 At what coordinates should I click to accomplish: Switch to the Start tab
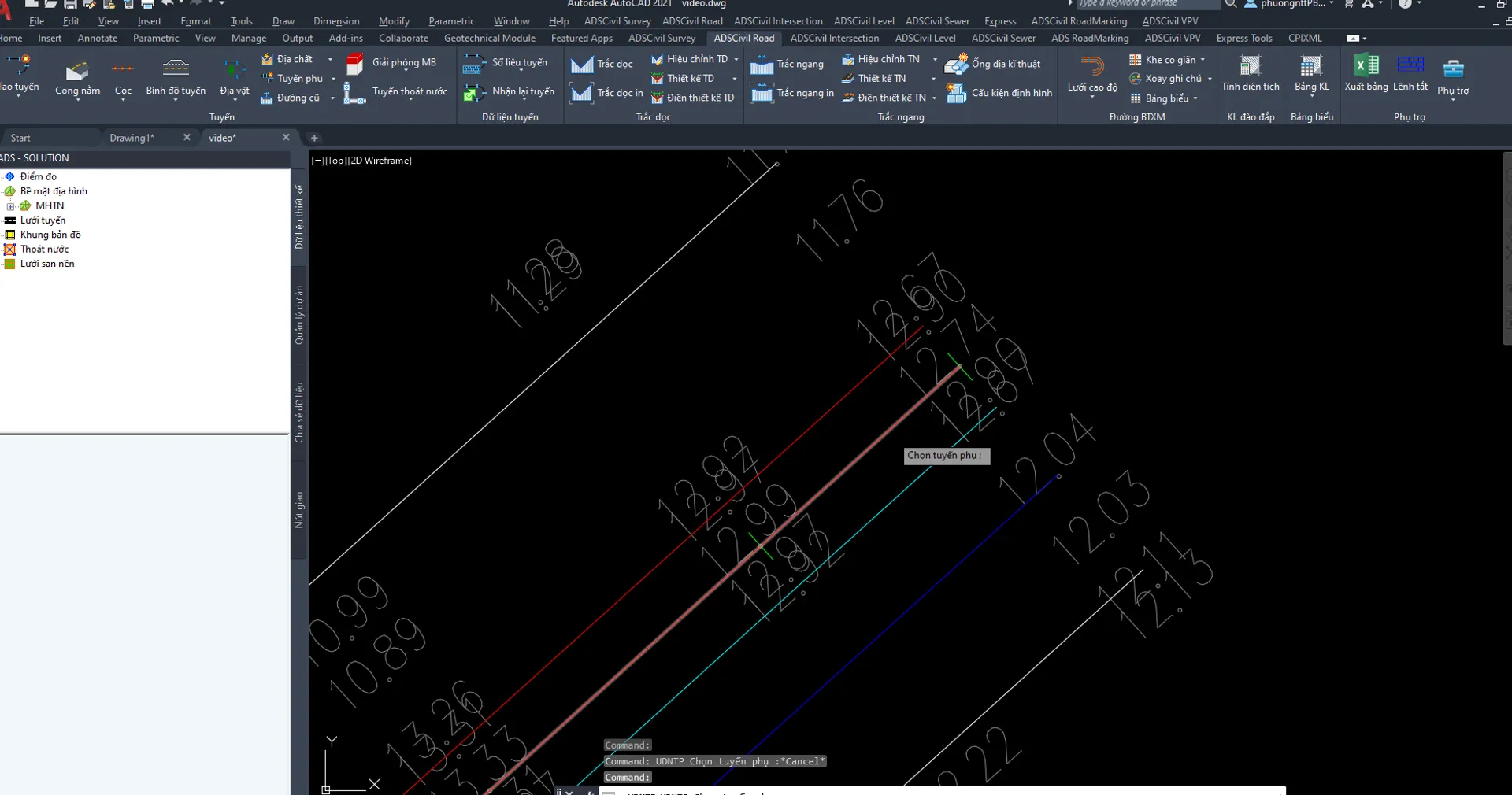click(20, 138)
